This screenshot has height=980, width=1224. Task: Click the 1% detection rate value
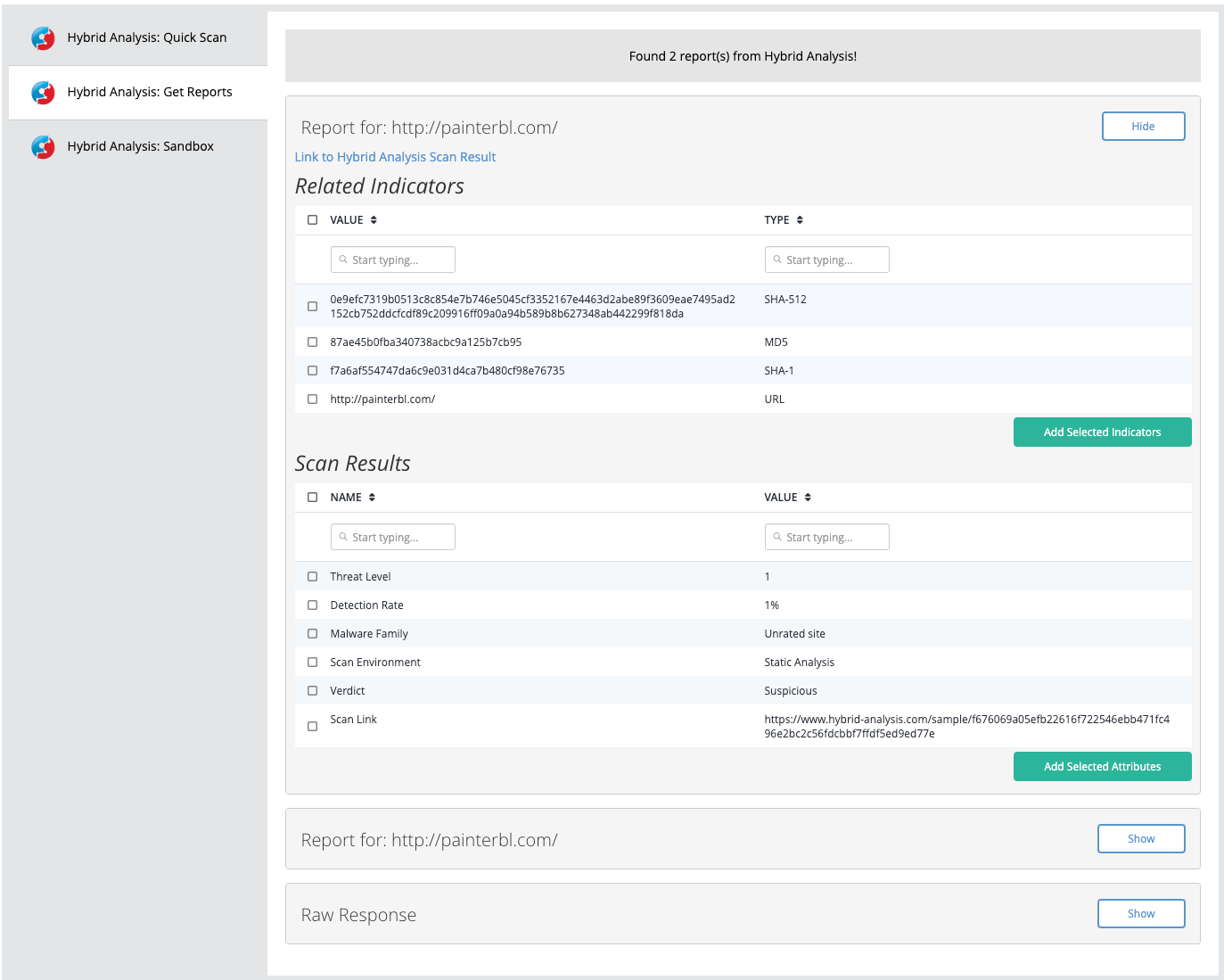[772, 605]
